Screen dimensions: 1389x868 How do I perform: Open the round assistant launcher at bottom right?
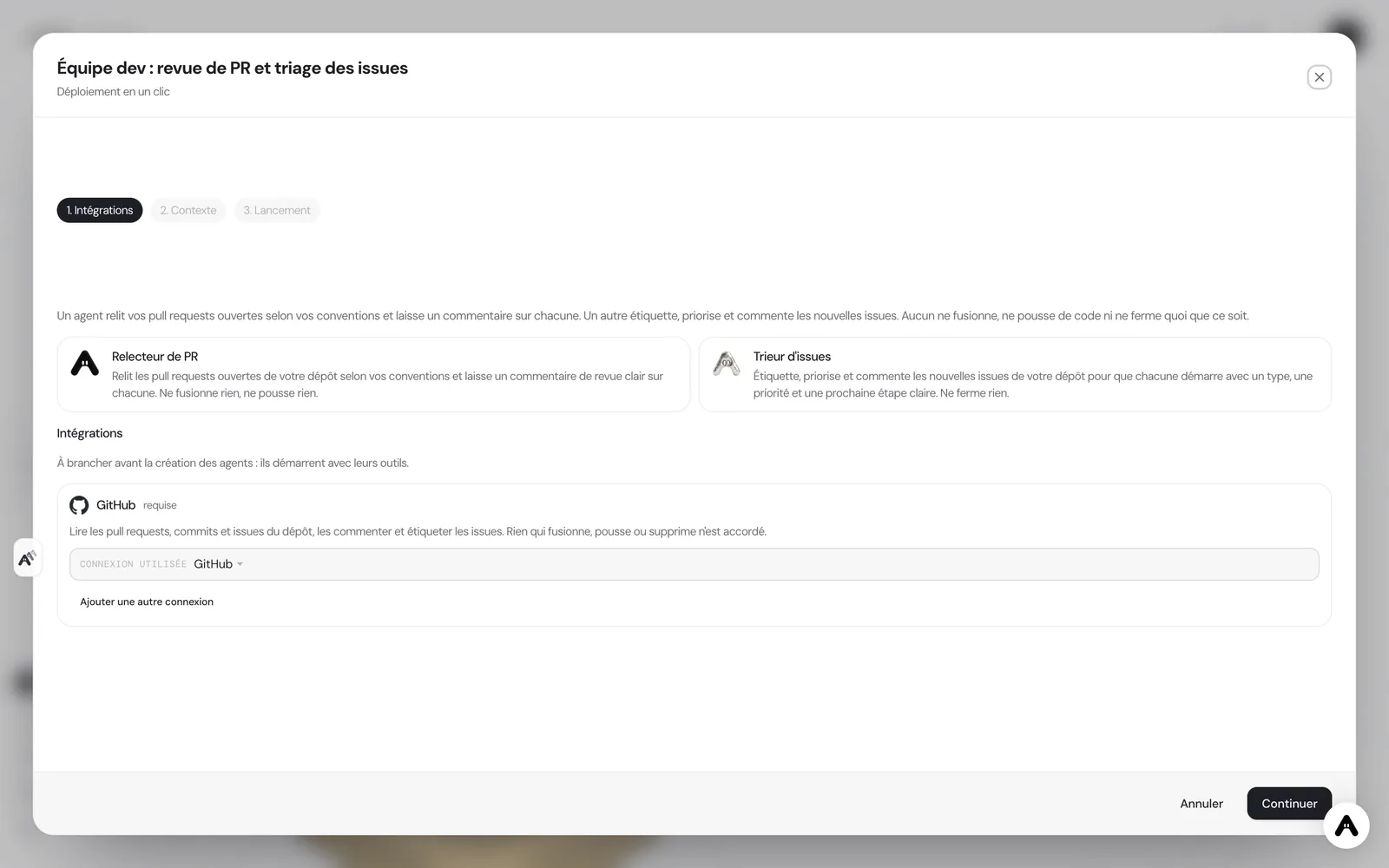point(1346,825)
